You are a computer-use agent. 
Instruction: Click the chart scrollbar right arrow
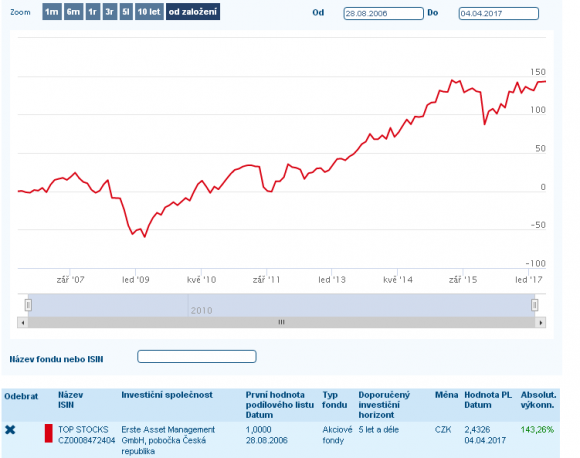pyautogui.click(x=541, y=323)
